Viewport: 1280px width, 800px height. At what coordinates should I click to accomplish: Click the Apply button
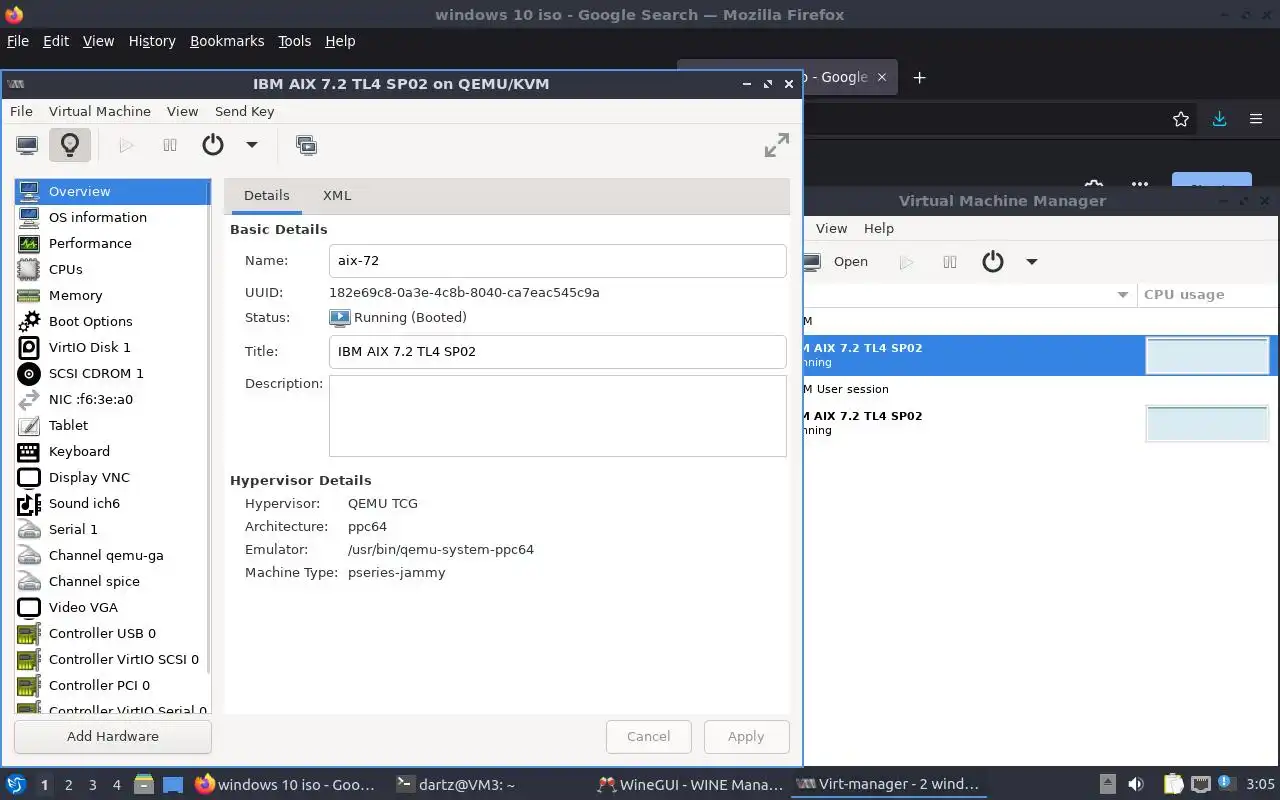[x=746, y=736]
